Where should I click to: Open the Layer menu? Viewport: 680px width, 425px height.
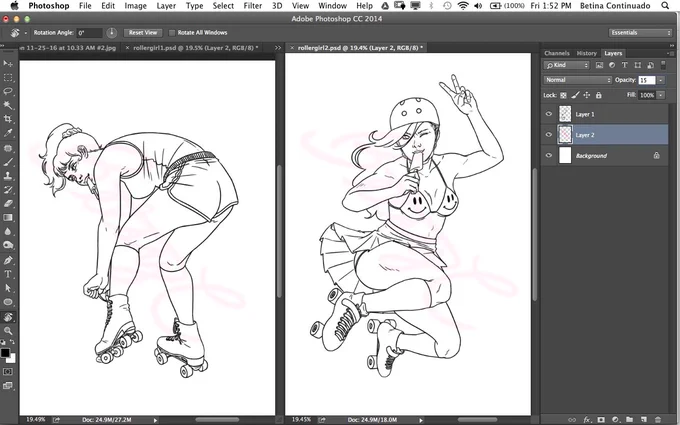tap(166, 6)
